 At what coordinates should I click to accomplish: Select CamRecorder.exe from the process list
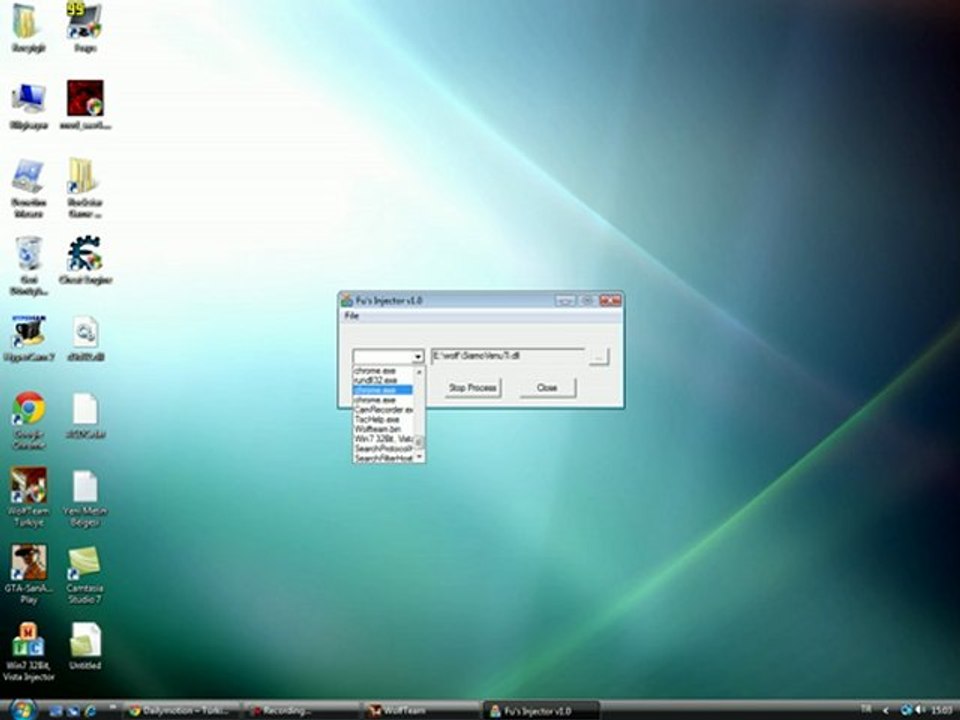[383, 410]
